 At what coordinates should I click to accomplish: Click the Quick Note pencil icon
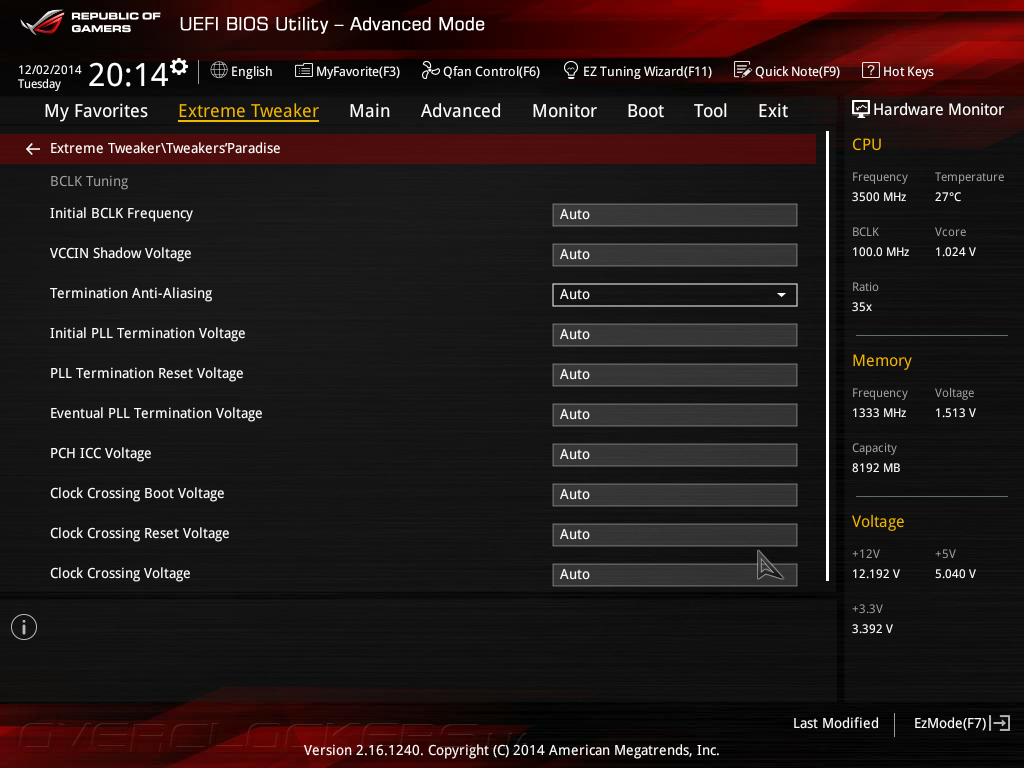[x=742, y=70]
